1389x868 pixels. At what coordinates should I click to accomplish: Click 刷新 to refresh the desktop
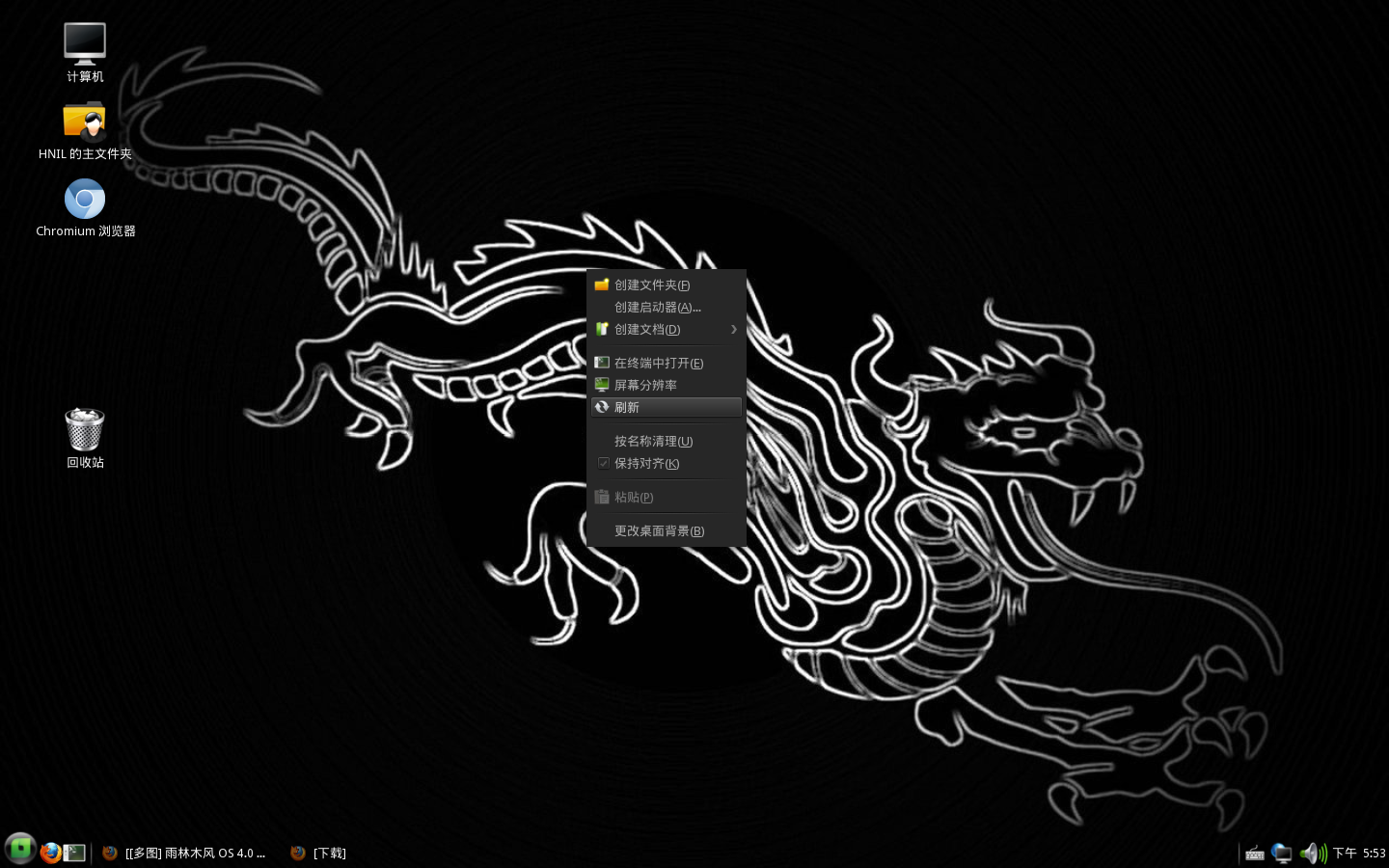click(667, 407)
